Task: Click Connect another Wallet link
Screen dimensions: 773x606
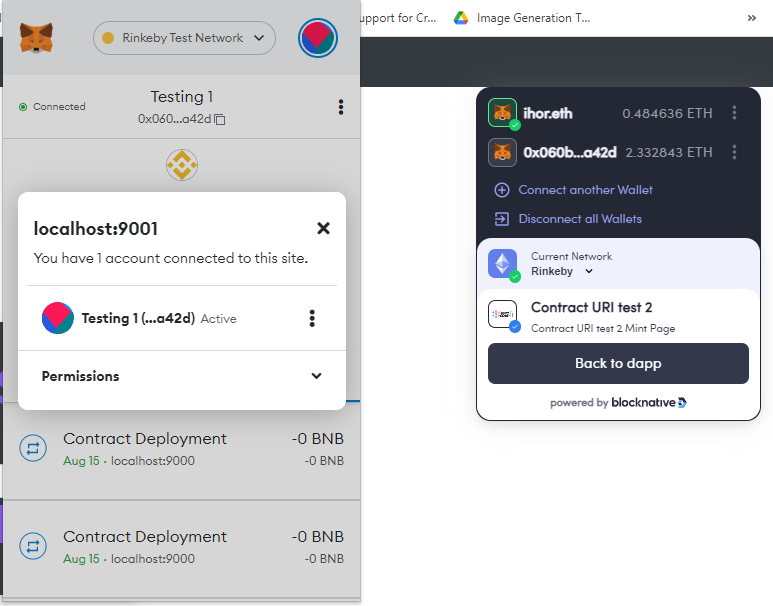Action: pos(585,190)
